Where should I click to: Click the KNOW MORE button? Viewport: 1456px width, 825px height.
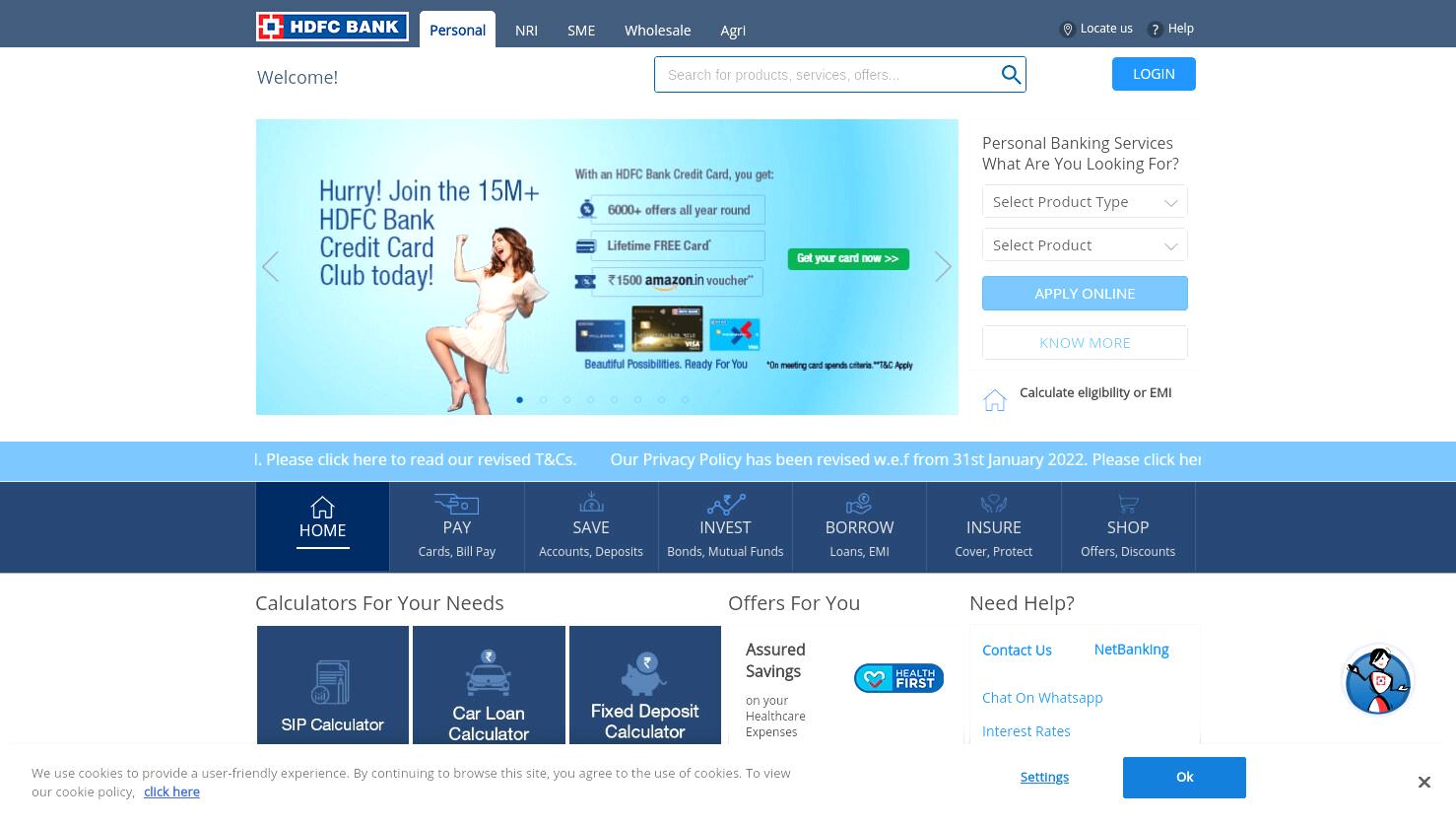tap(1085, 343)
